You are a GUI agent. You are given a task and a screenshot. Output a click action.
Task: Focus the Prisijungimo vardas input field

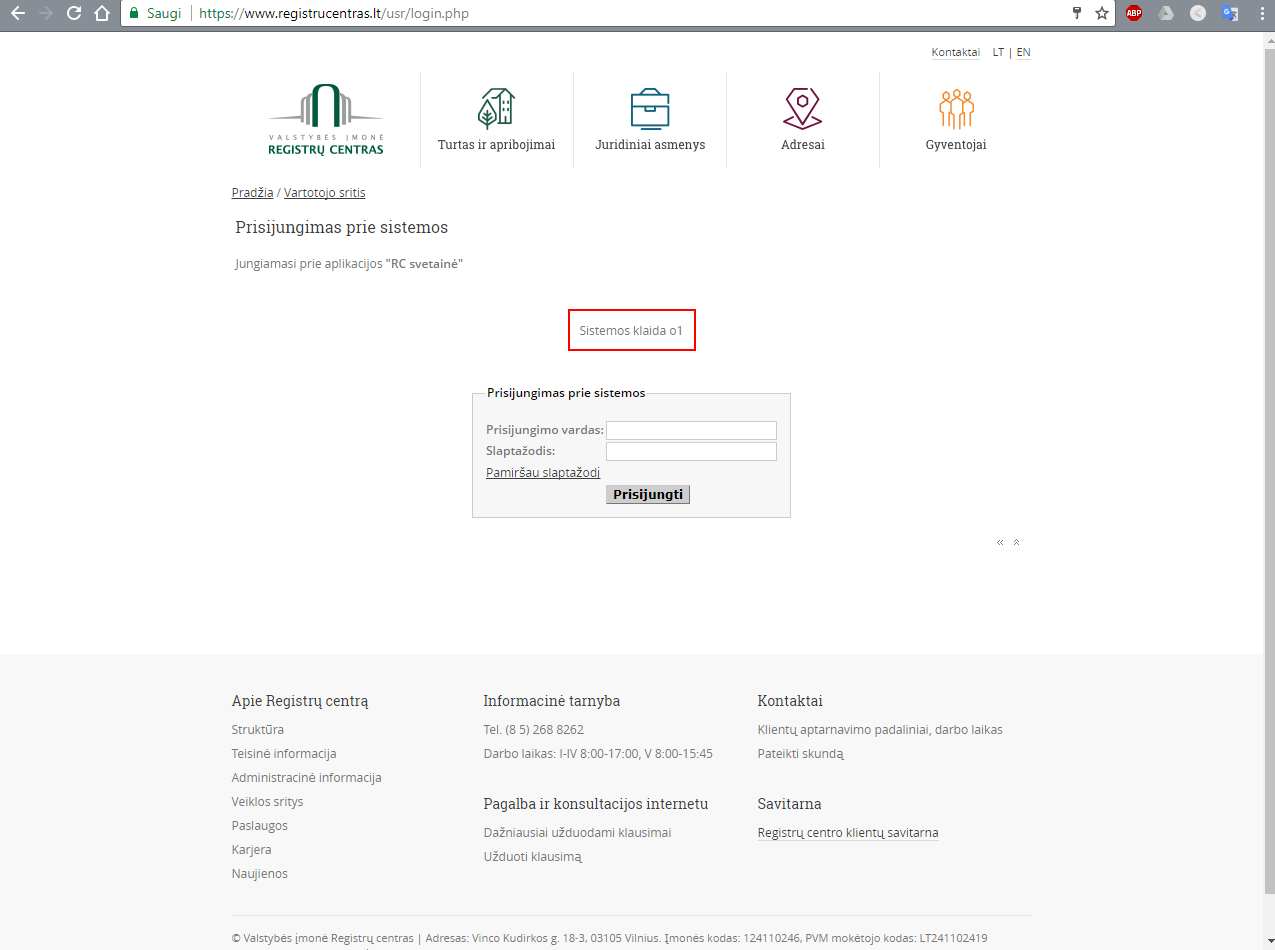(691, 430)
